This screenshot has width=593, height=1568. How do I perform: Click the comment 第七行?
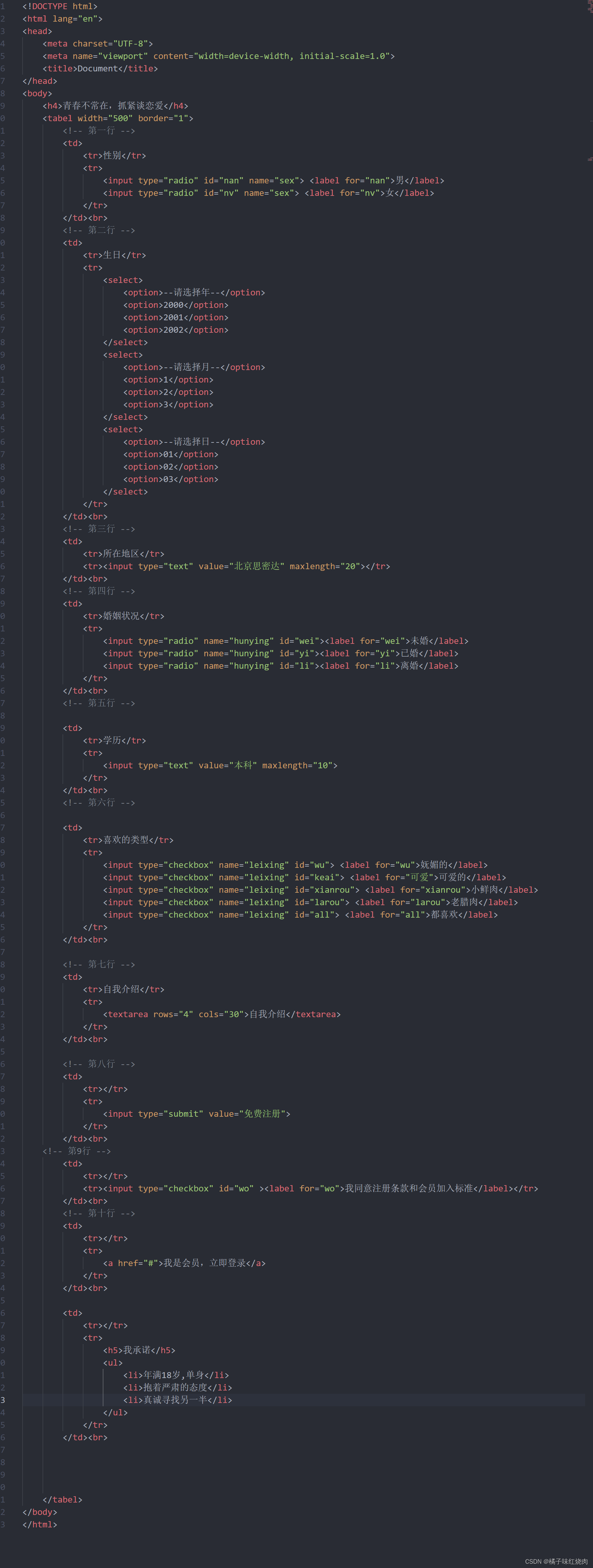coord(99,965)
